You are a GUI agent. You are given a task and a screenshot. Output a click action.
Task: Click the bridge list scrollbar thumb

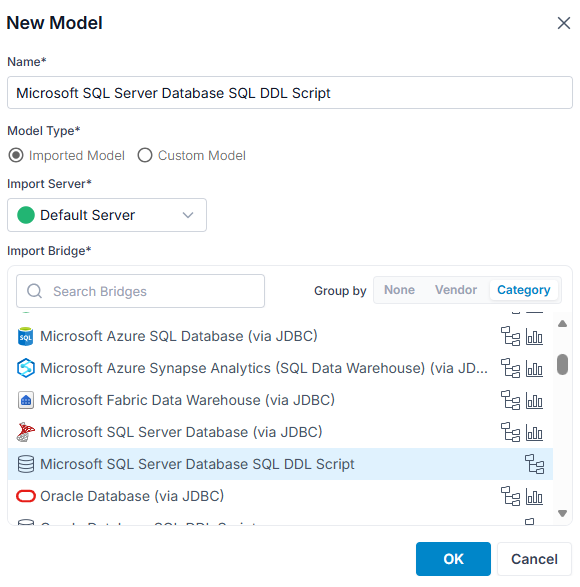pyautogui.click(x=562, y=364)
